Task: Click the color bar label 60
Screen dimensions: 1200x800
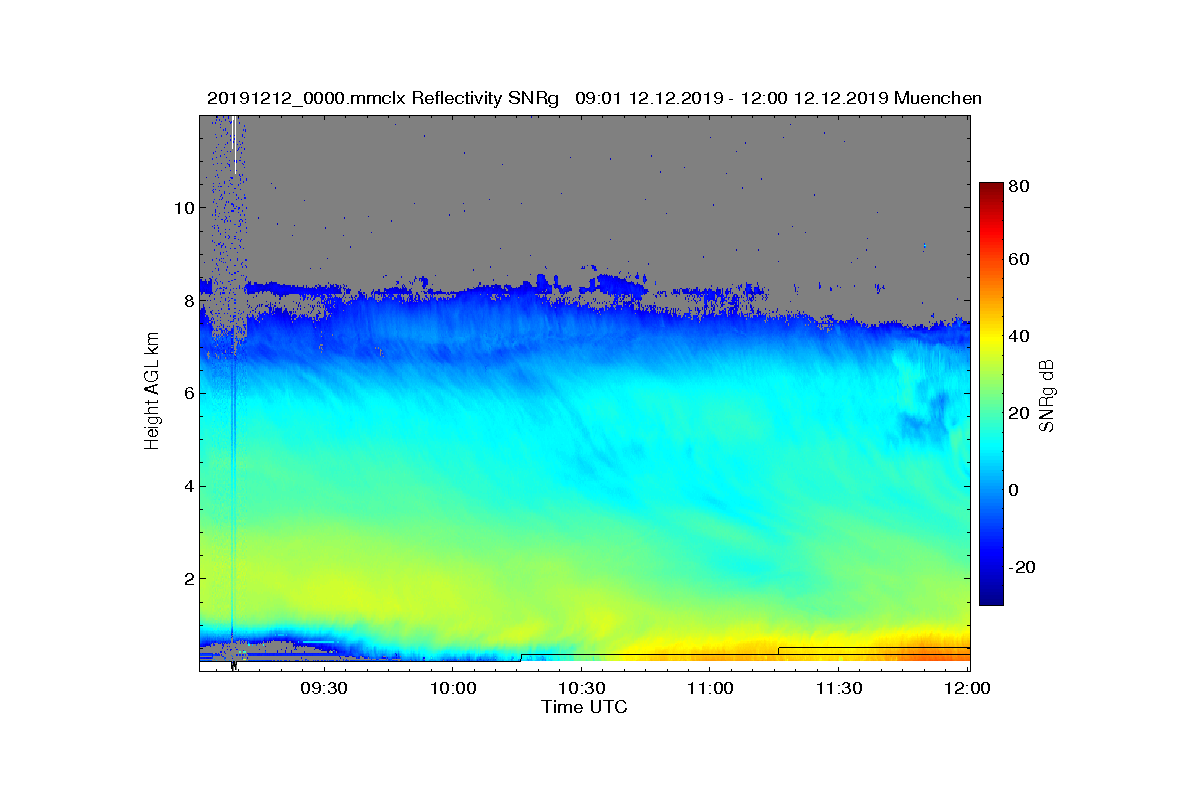Action: [x=1019, y=260]
